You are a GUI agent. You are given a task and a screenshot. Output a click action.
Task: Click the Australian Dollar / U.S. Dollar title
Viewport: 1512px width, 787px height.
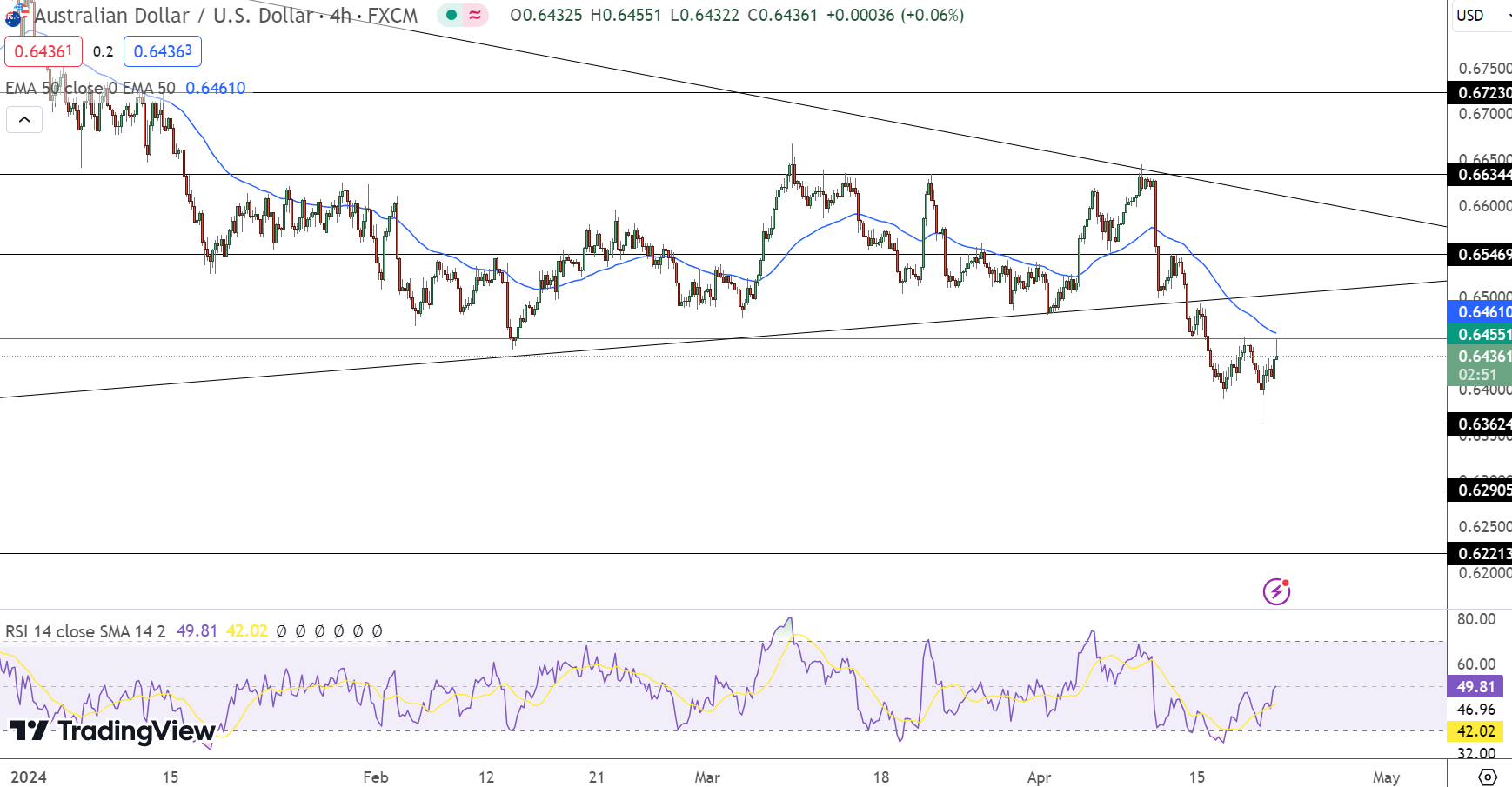(225, 15)
